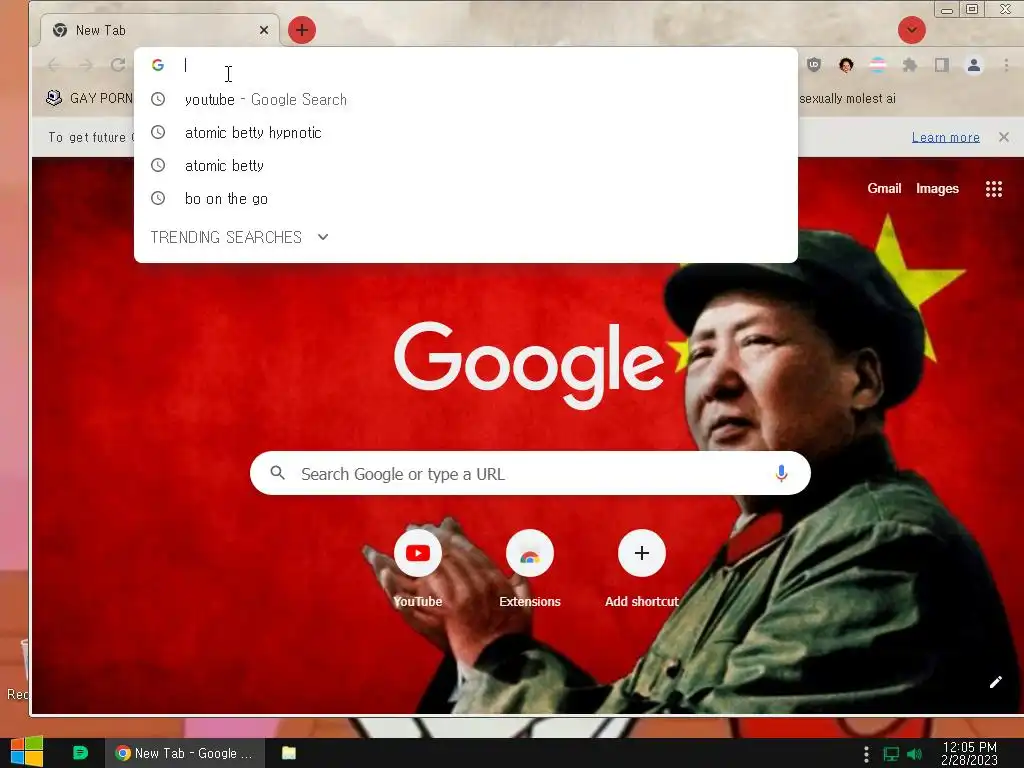Viewport: 1024px width, 768px height.
Task: Open the Google apps grid
Action: (993, 189)
